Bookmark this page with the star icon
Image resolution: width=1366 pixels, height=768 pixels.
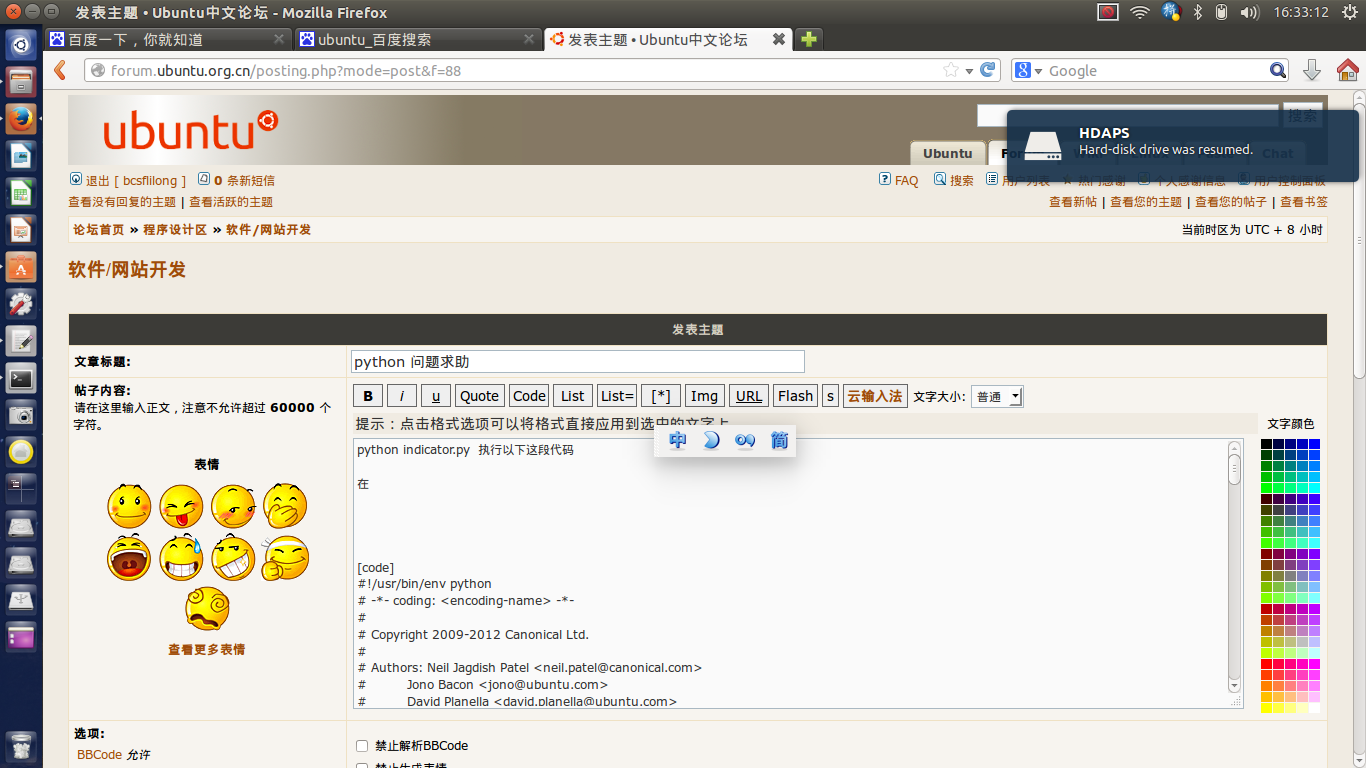(950, 70)
